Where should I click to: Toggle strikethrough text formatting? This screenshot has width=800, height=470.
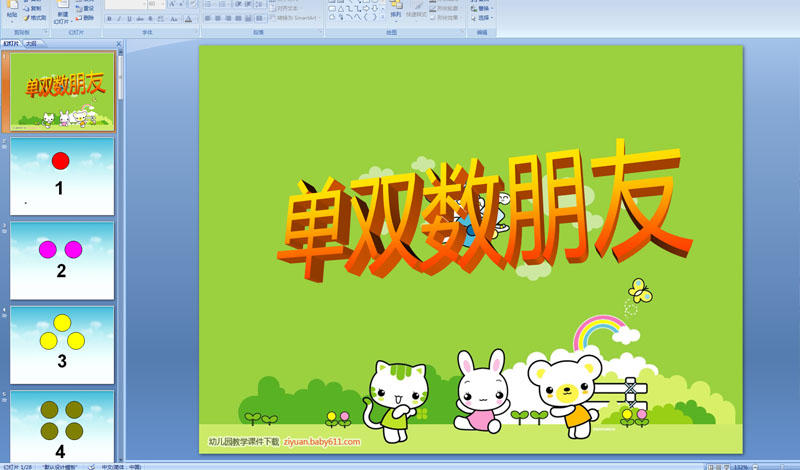139,18
